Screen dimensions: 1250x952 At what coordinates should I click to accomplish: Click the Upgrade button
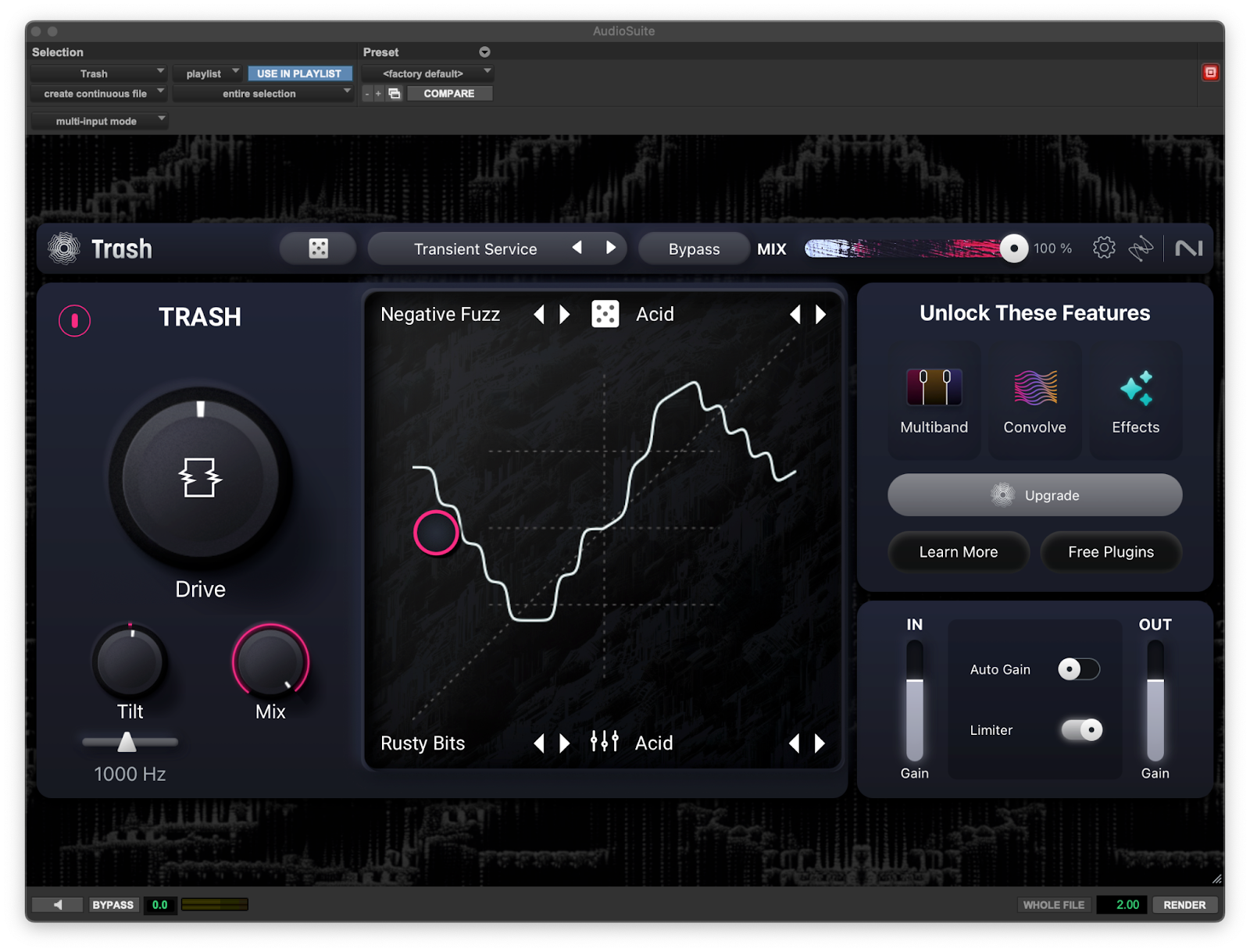pyautogui.click(x=1034, y=495)
